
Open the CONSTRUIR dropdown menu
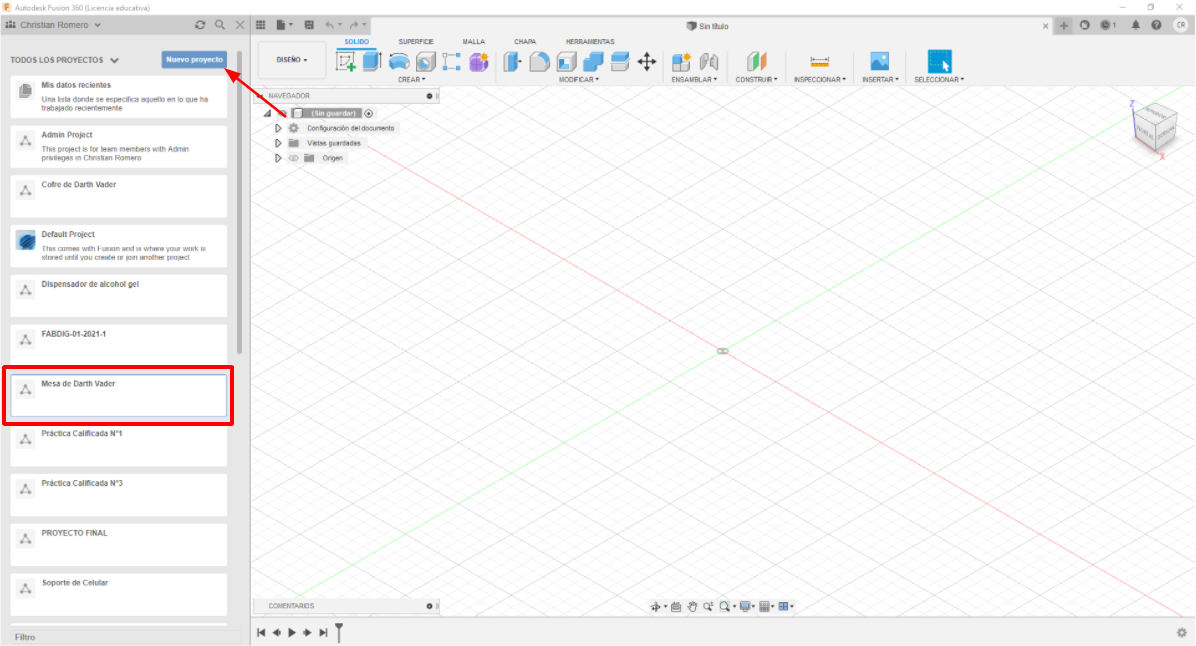[757, 79]
